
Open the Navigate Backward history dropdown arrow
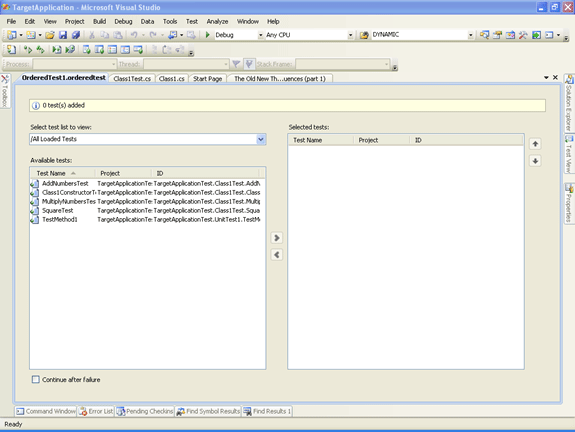coord(182,35)
